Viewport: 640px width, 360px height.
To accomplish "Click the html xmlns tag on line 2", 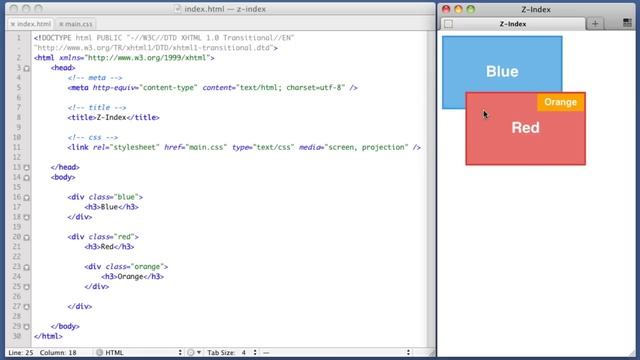I will tap(124, 58).
